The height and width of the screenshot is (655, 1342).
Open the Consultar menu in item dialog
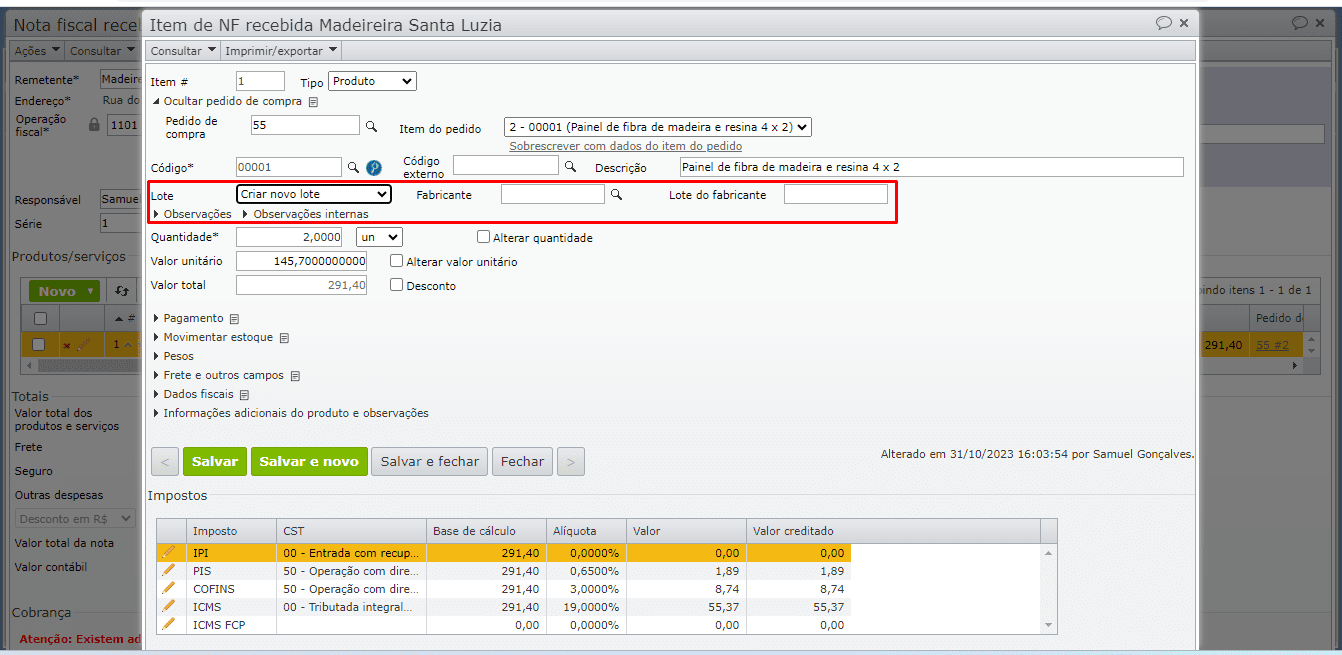183,50
